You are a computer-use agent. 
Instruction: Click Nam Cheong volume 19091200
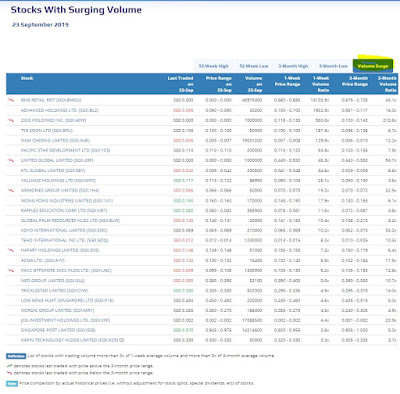click(x=252, y=140)
